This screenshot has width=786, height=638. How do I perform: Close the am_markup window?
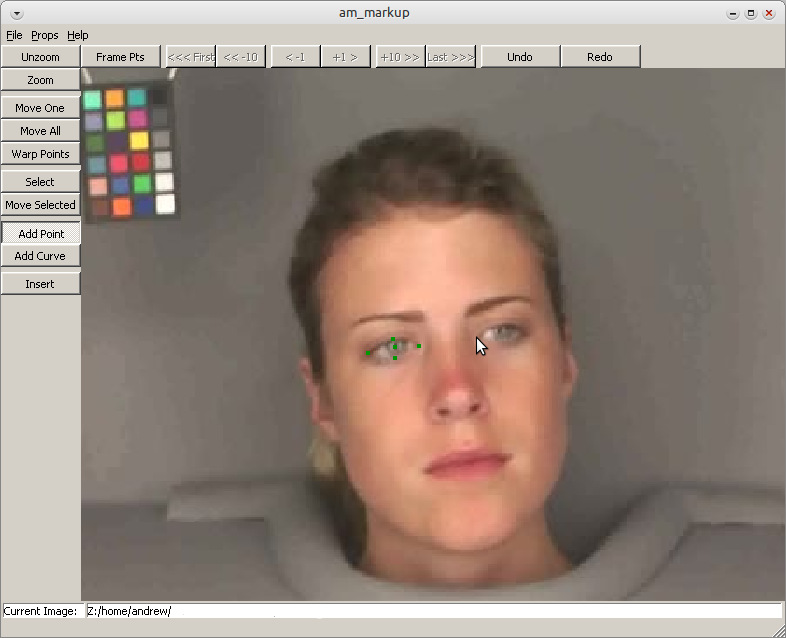769,14
